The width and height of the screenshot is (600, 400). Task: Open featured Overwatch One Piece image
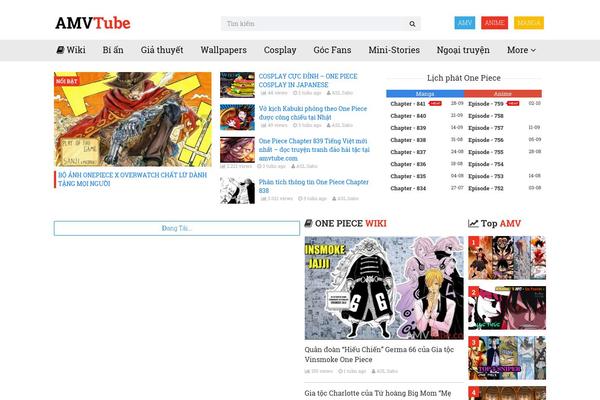click(x=132, y=119)
